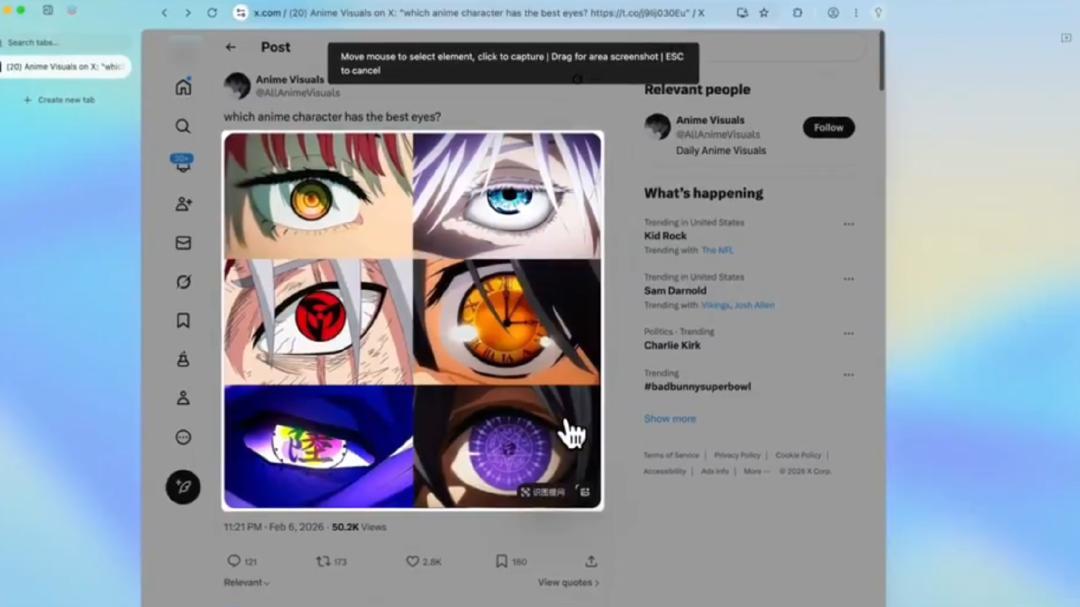Viewport: 1080px width, 607px height.
Task: Open Vikings, Josh Allen trending link
Action: pyautogui.click(x=738, y=305)
